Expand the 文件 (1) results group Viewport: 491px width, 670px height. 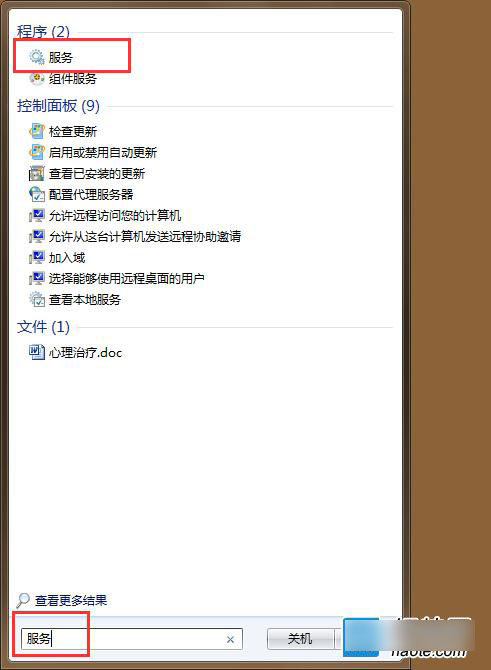coord(43,327)
